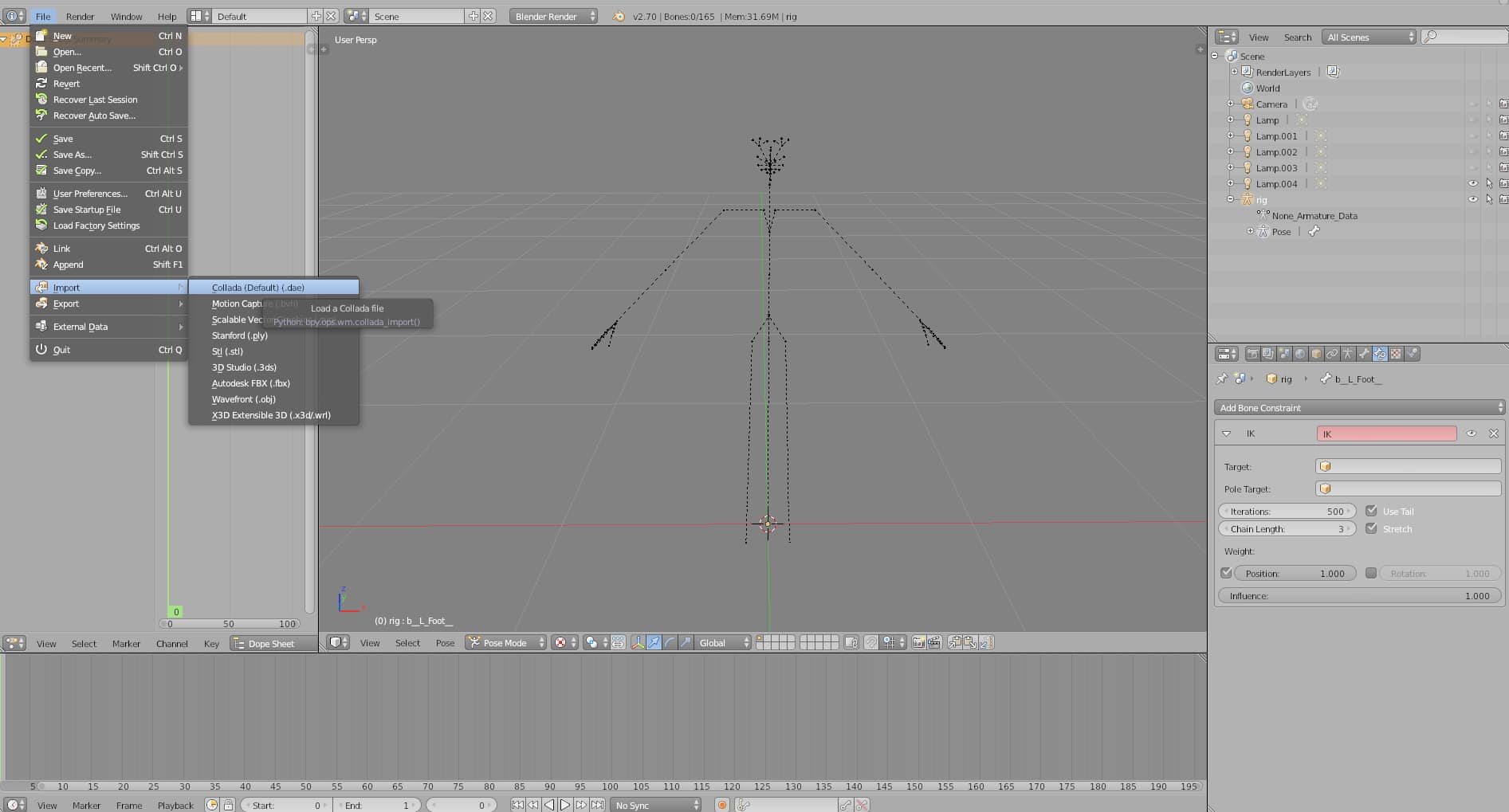Open the World properties tab icon
The height and width of the screenshot is (812, 1509).
pos(1300,354)
